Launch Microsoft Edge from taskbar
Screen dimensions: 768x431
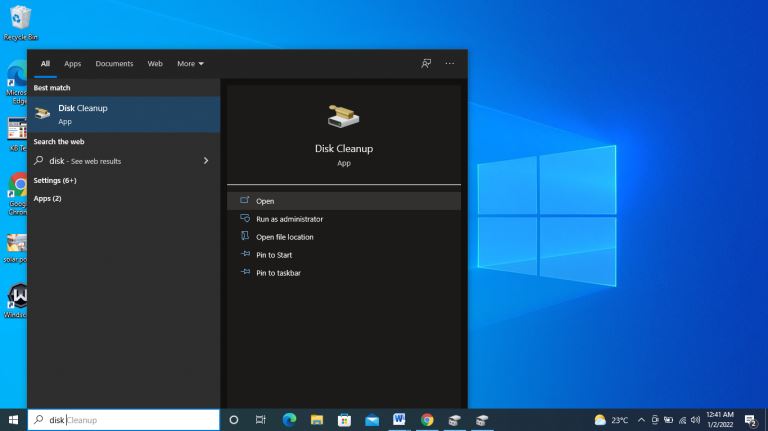point(289,420)
